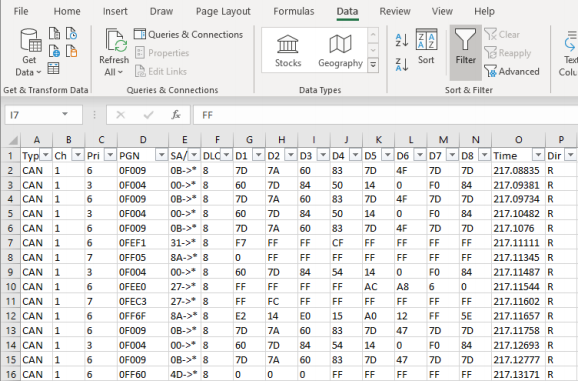Switch to the Draw tab

coord(161,11)
